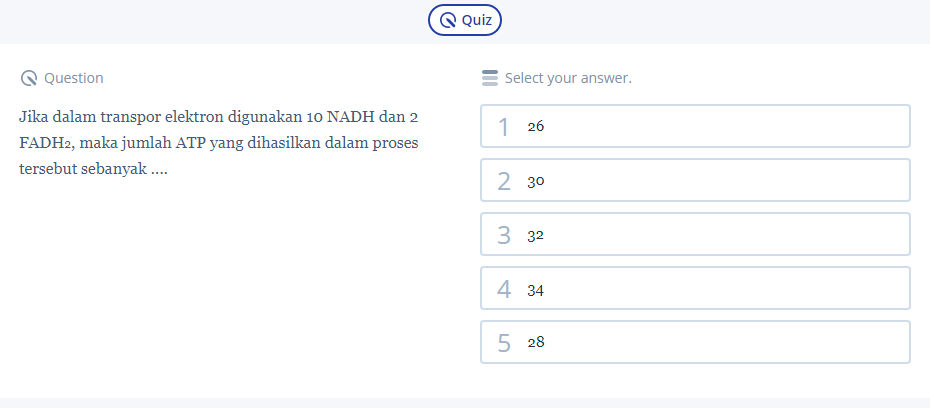Image resolution: width=930 pixels, height=408 pixels.
Task: Click the magnifier icon inside the Quiz badge
Action: [448, 19]
